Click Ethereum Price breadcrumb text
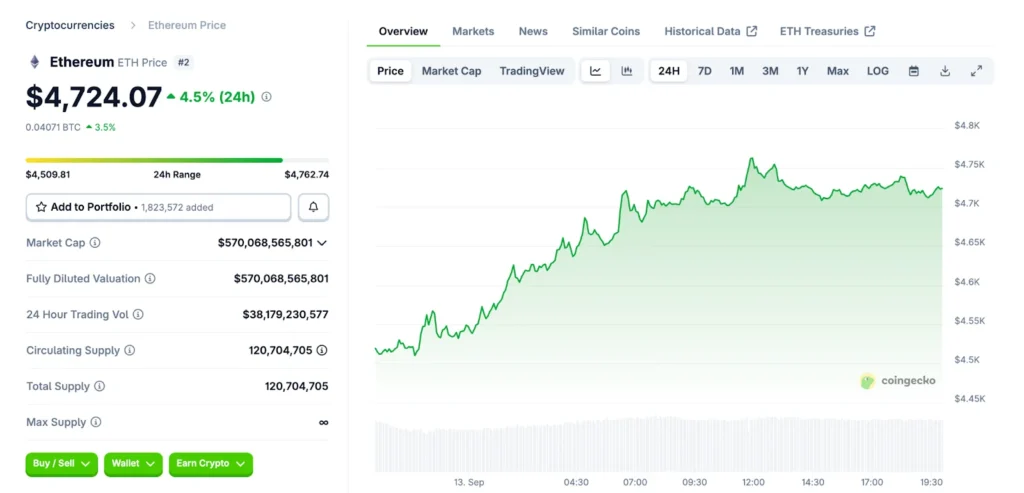This screenshot has height=493, width=1024. [x=187, y=25]
